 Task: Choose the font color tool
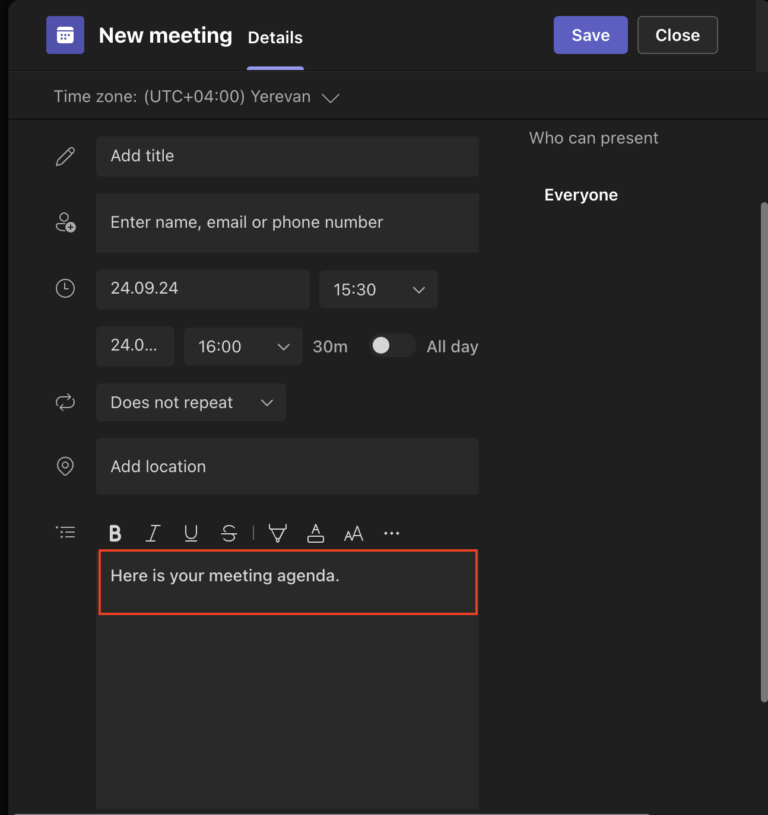tap(315, 533)
